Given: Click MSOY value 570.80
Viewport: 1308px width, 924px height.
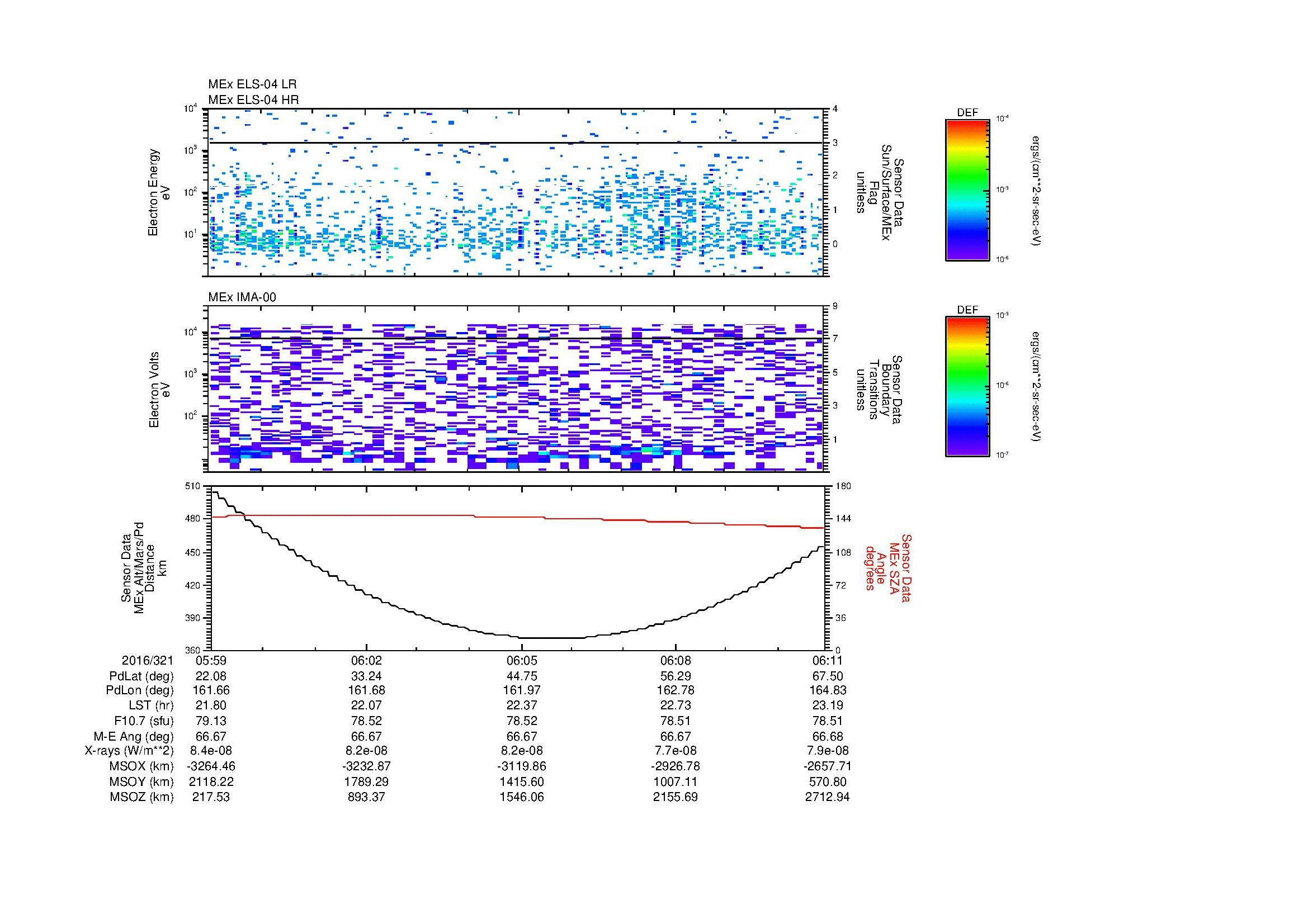Looking at the screenshot, I should (827, 782).
